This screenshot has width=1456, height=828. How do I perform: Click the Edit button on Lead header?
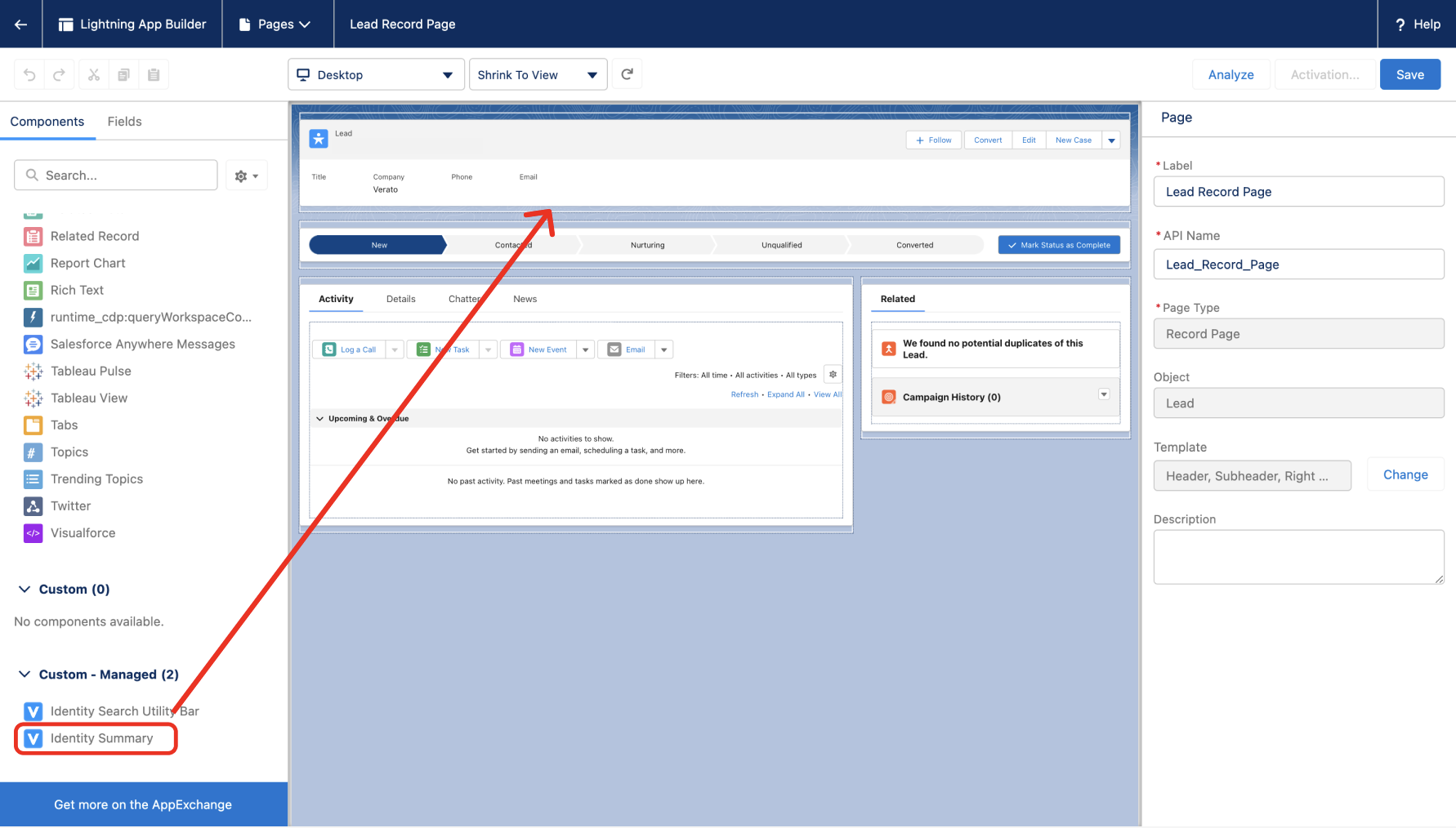click(1029, 140)
